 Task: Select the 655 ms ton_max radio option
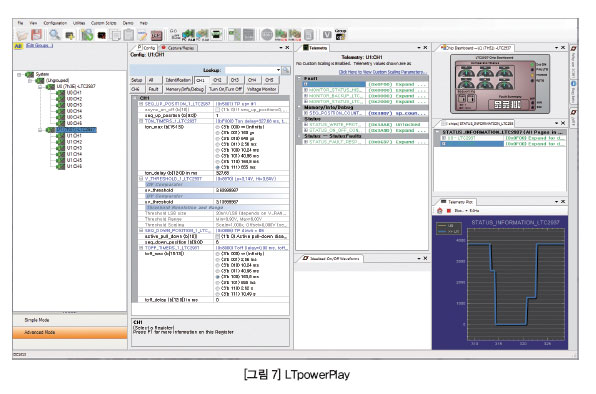click(218, 167)
